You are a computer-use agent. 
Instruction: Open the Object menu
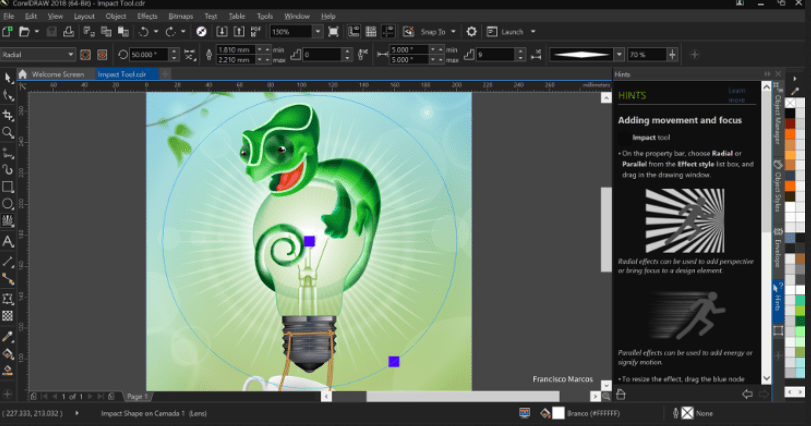[x=116, y=16]
